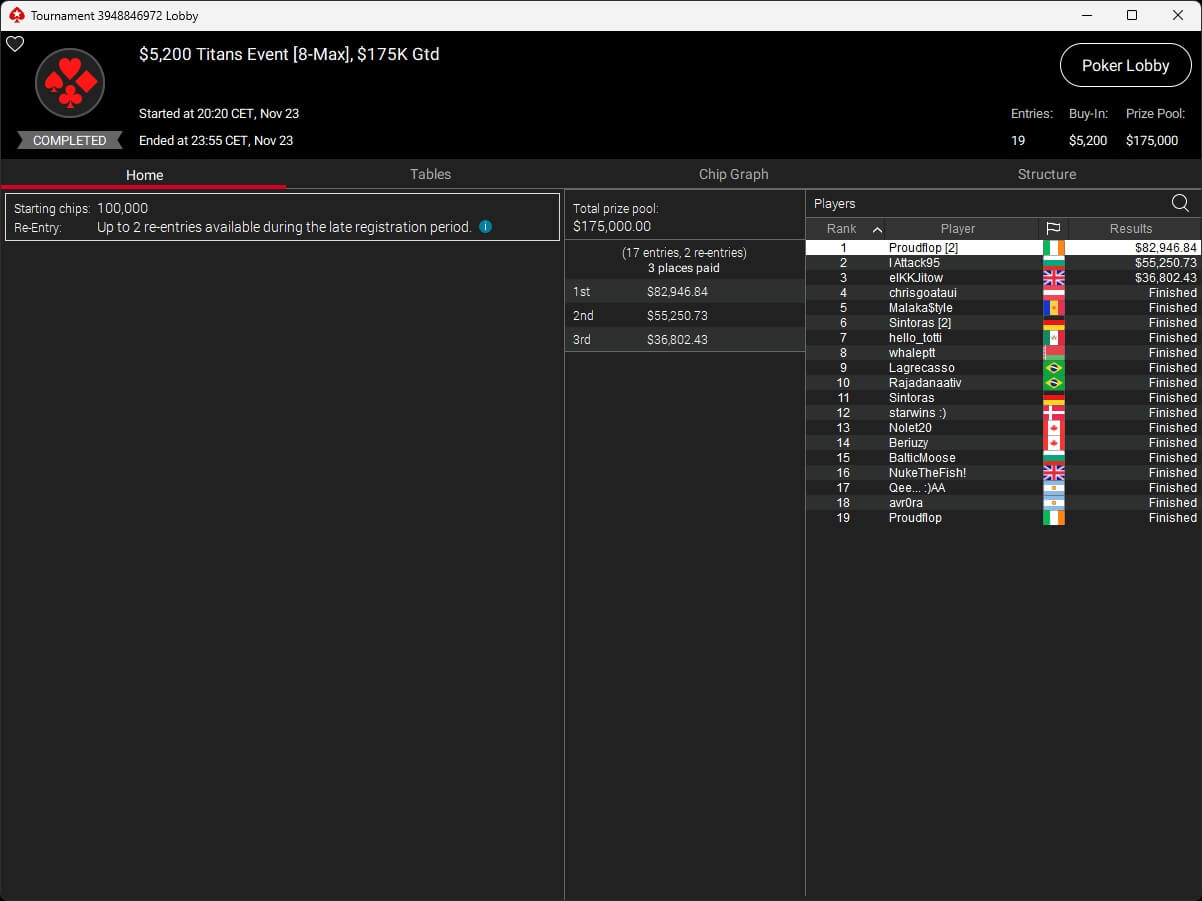
Task: Click elKKJitow's UK flag icon
Action: tap(1054, 278)
